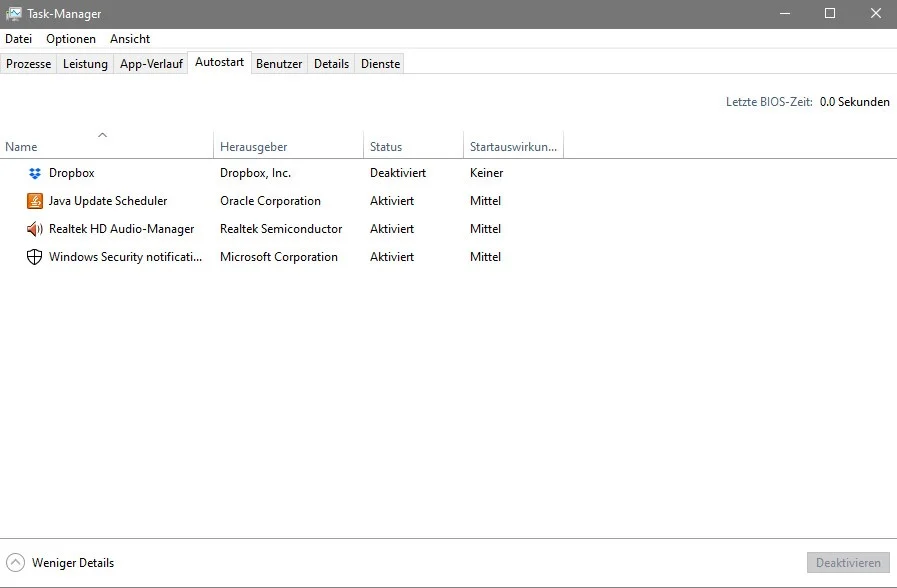897x588 pixels.
Task: Click the Task-Manager icon in title bar
Action: (x=14, y=14)
